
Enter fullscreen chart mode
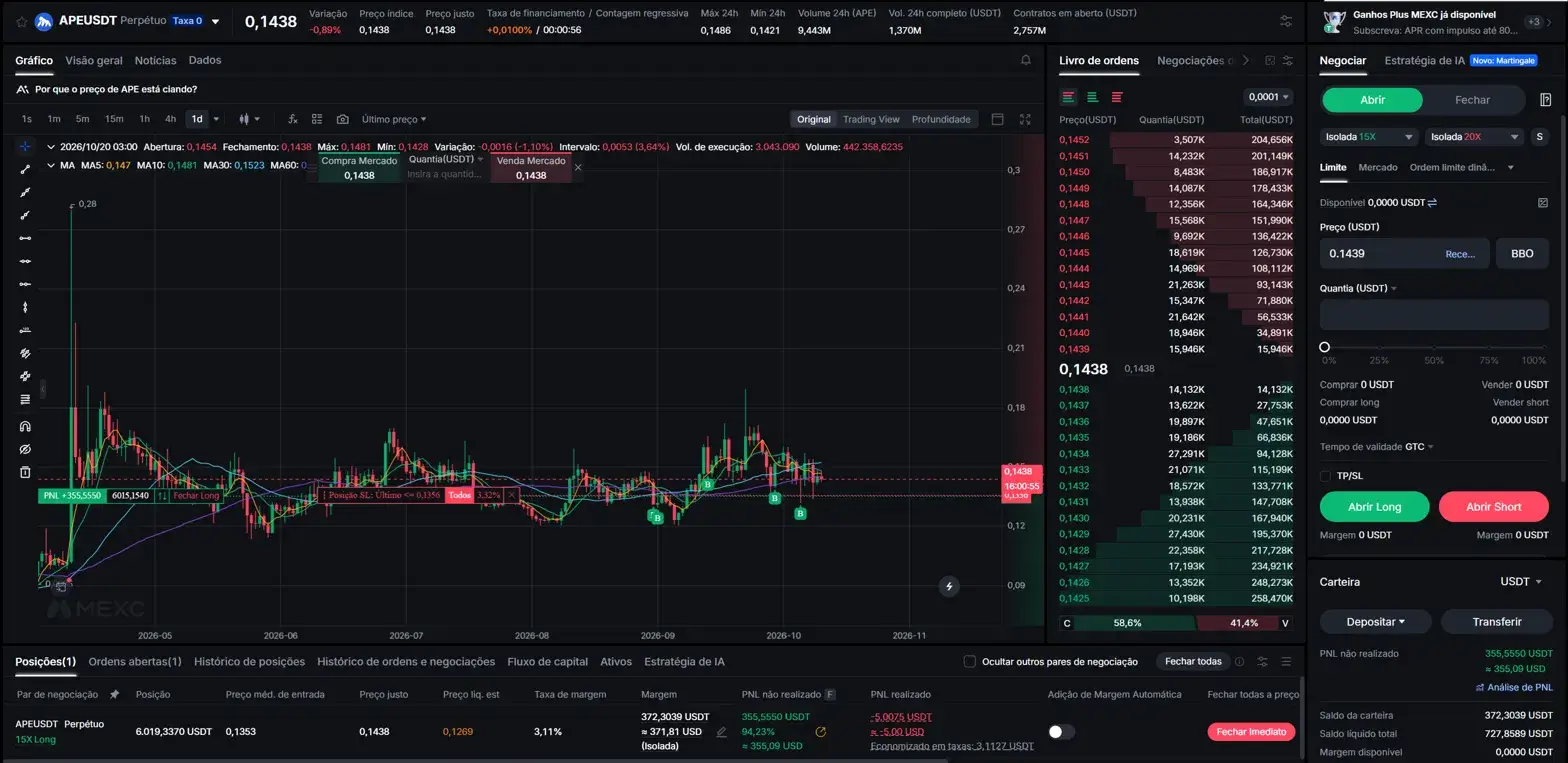[x=1025, y=119]
